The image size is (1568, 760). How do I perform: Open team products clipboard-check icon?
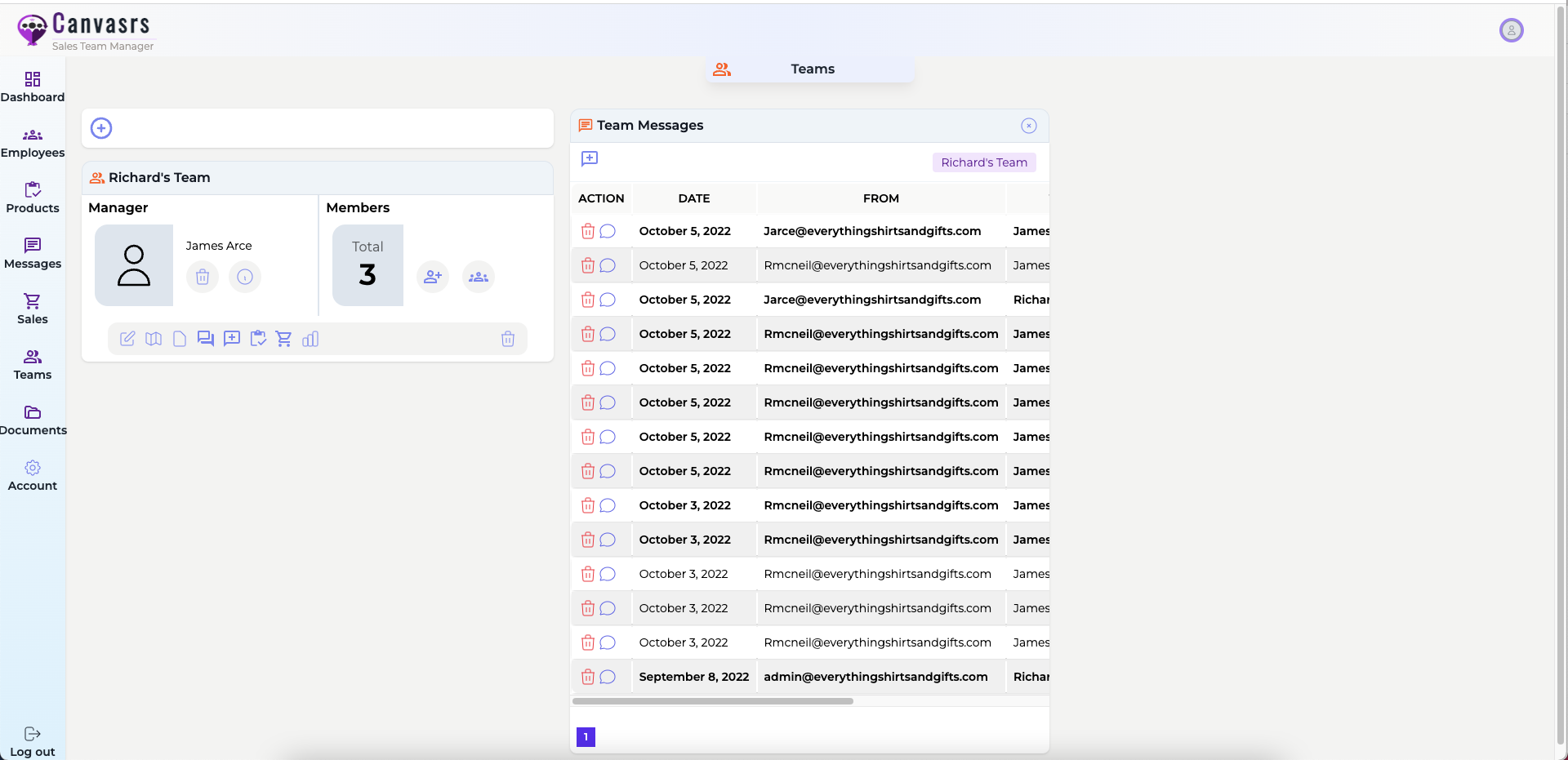click(258, 339)
